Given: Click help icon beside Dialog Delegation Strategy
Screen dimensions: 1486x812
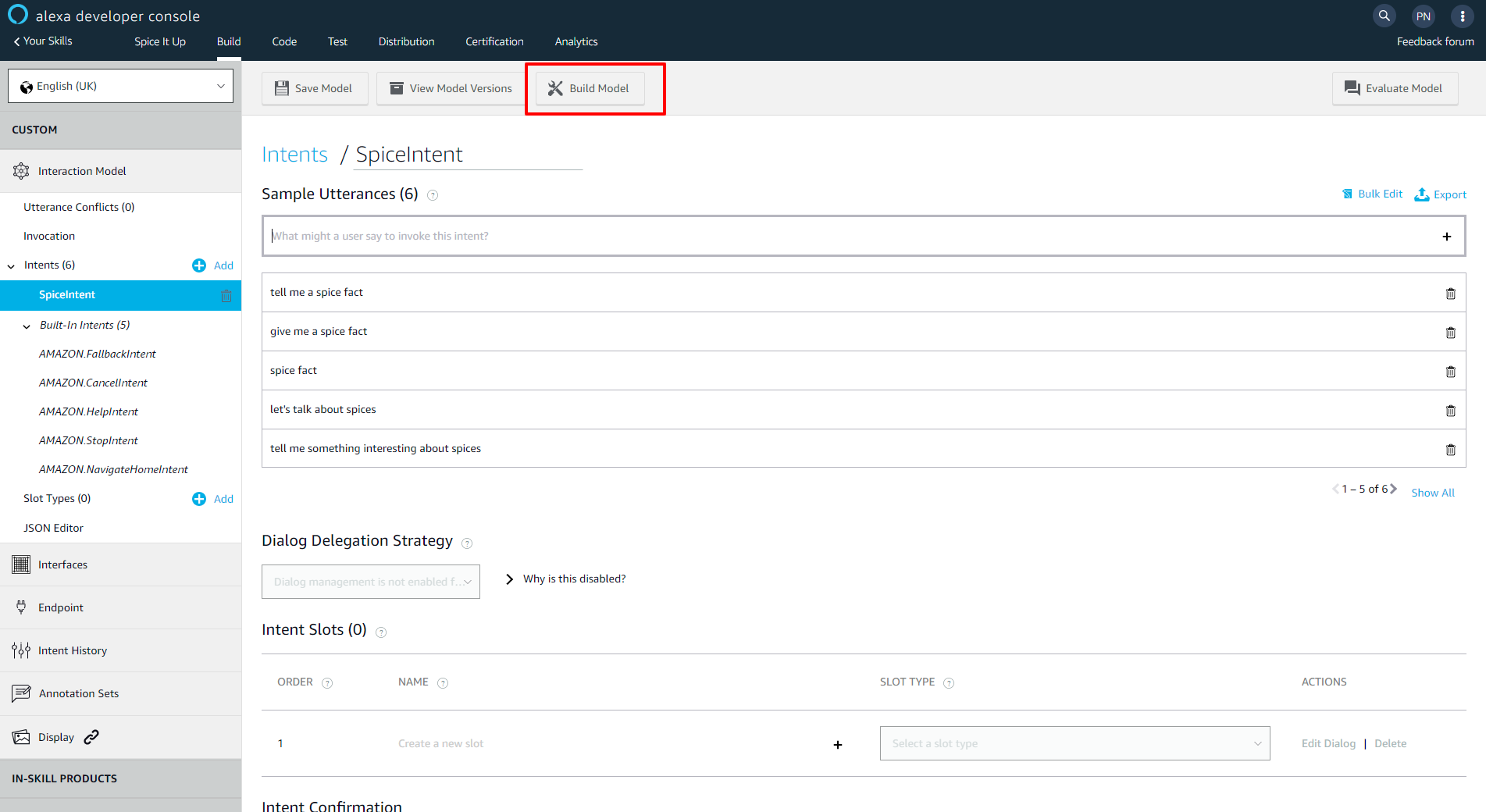Looking at the screenshot, I should (467, 543).
